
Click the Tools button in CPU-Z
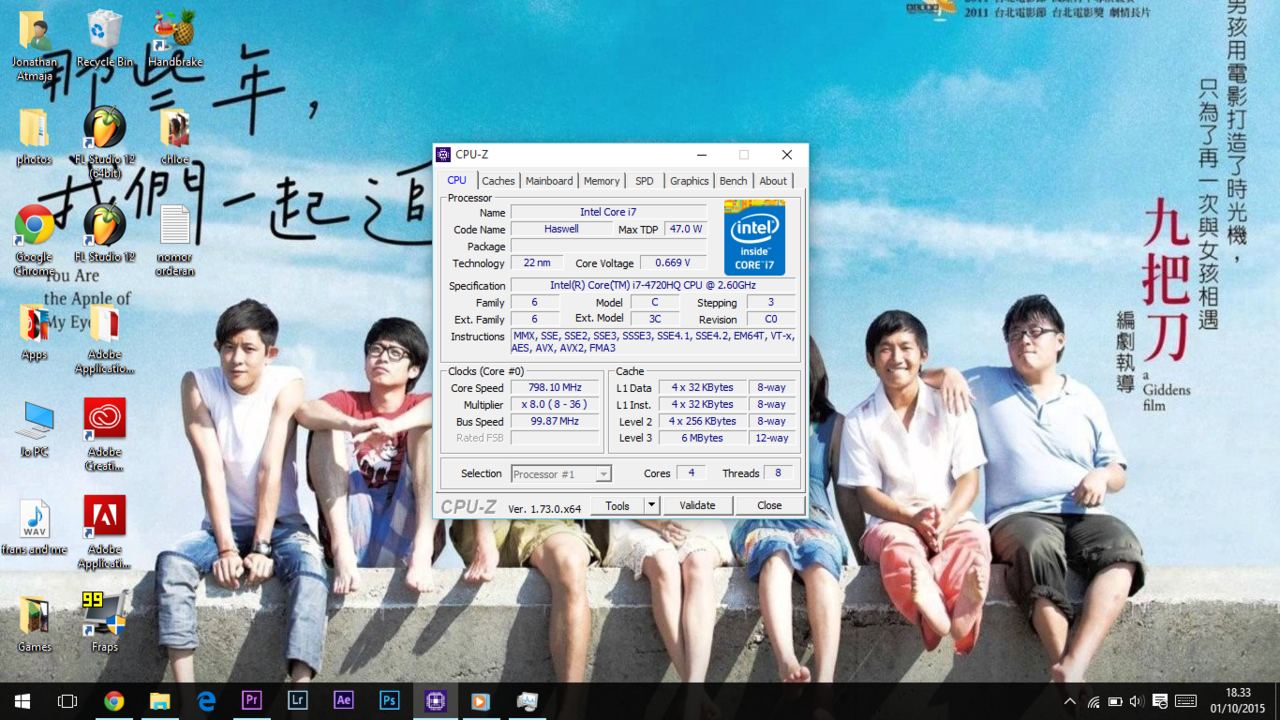pyautogui.click(x=617, y=506)
